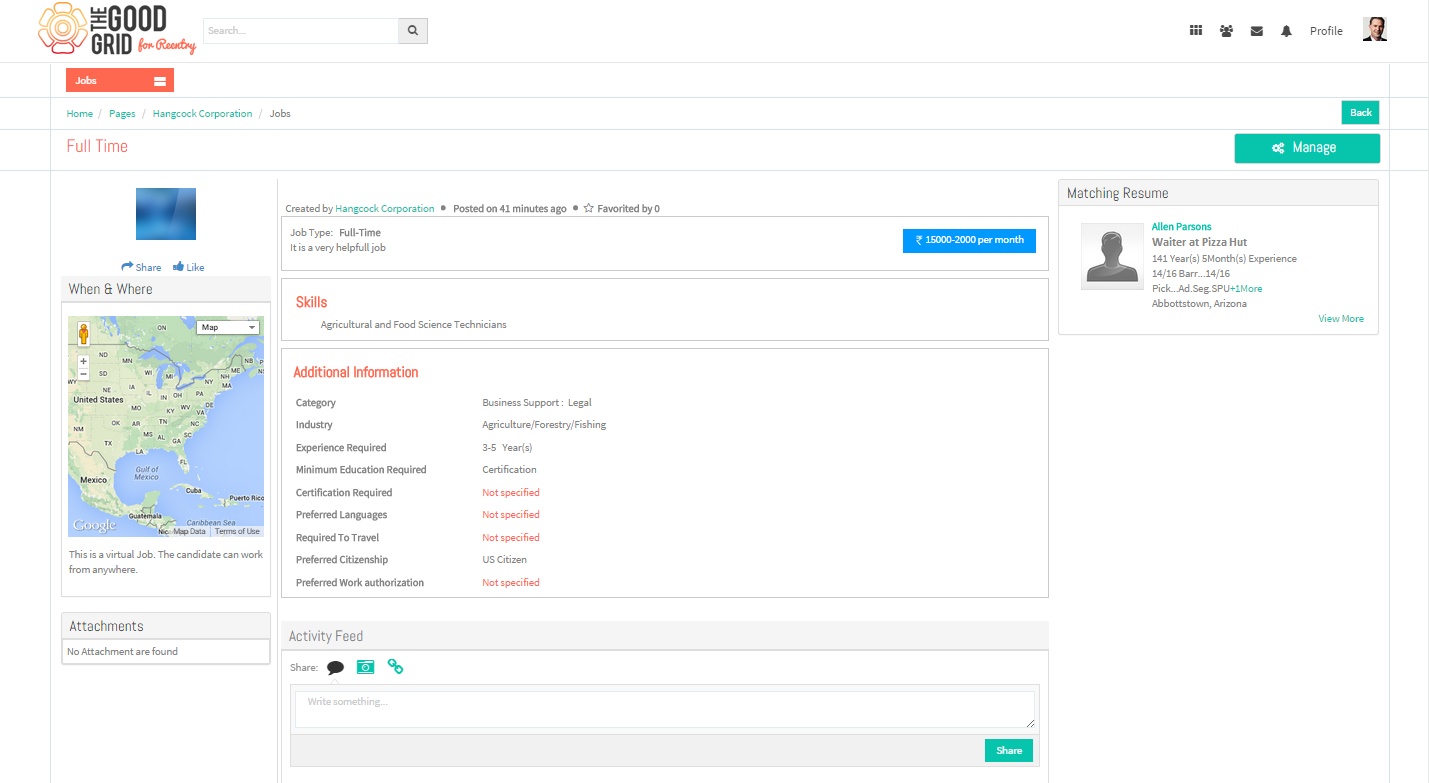The width and height of the screenshot is (1429, 783).
Task: Click the search magnifier button
Action: point(413,31)
